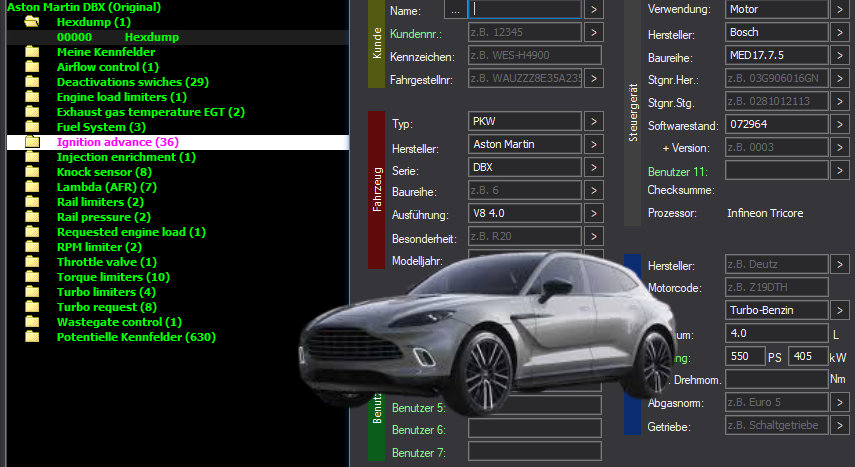Click the Fuel System folder icon

click(x=32, y=127)
